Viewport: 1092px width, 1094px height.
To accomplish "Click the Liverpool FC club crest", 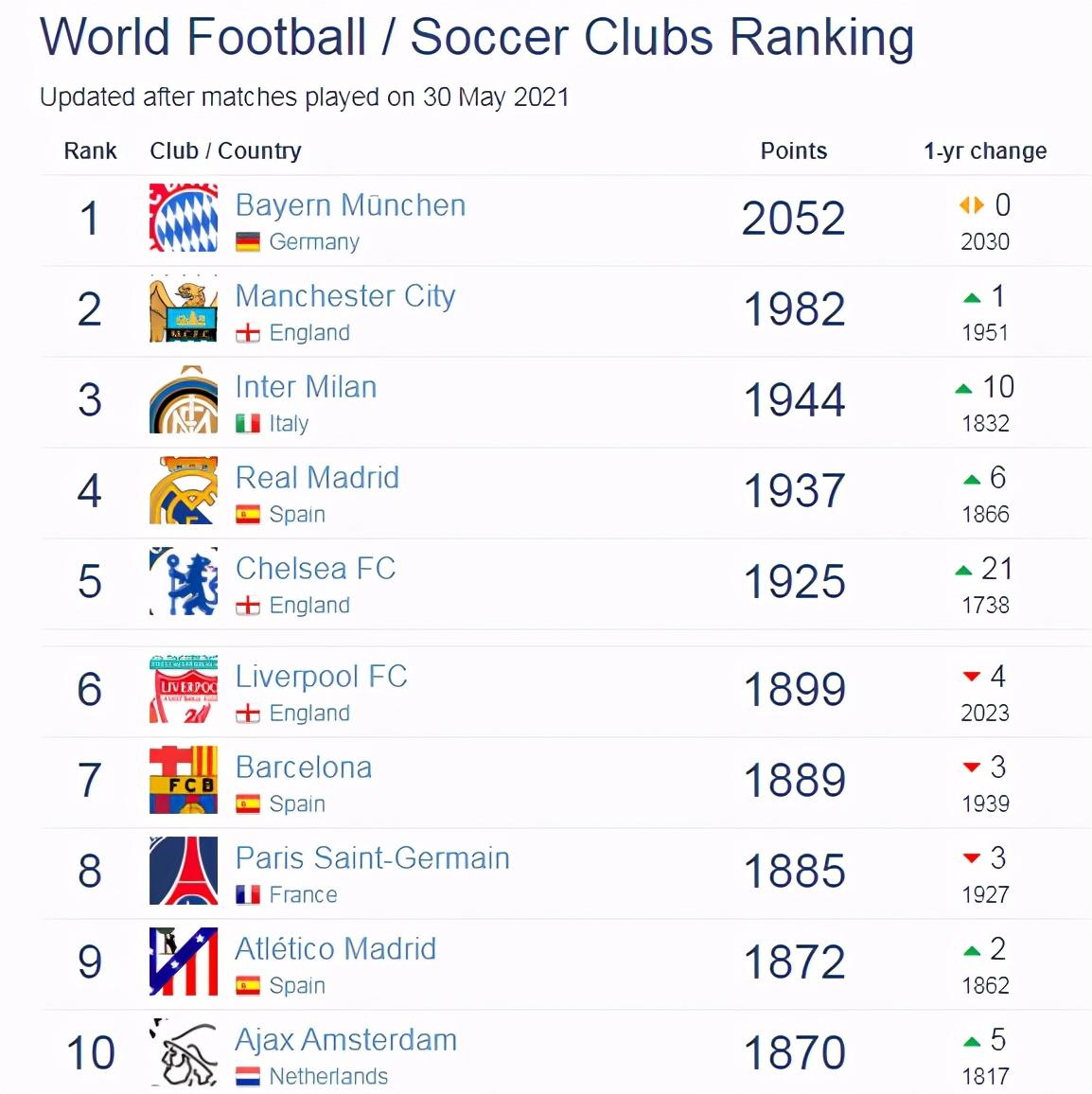I will tap(184, 689).
